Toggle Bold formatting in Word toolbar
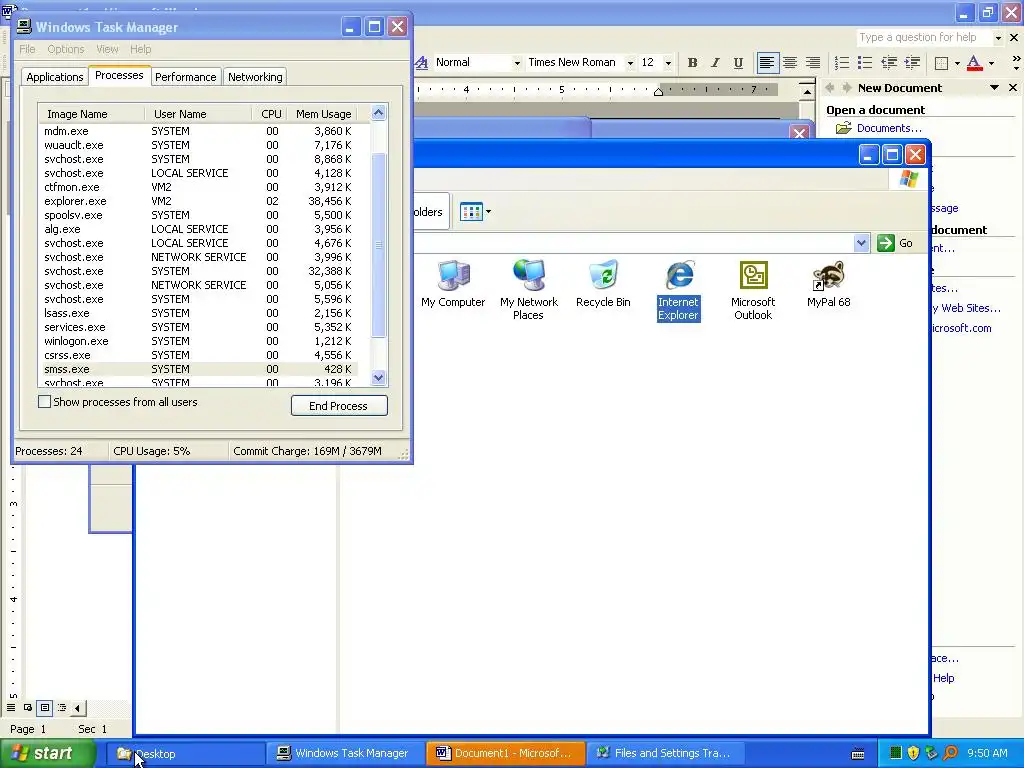 (x=692, y=63)
